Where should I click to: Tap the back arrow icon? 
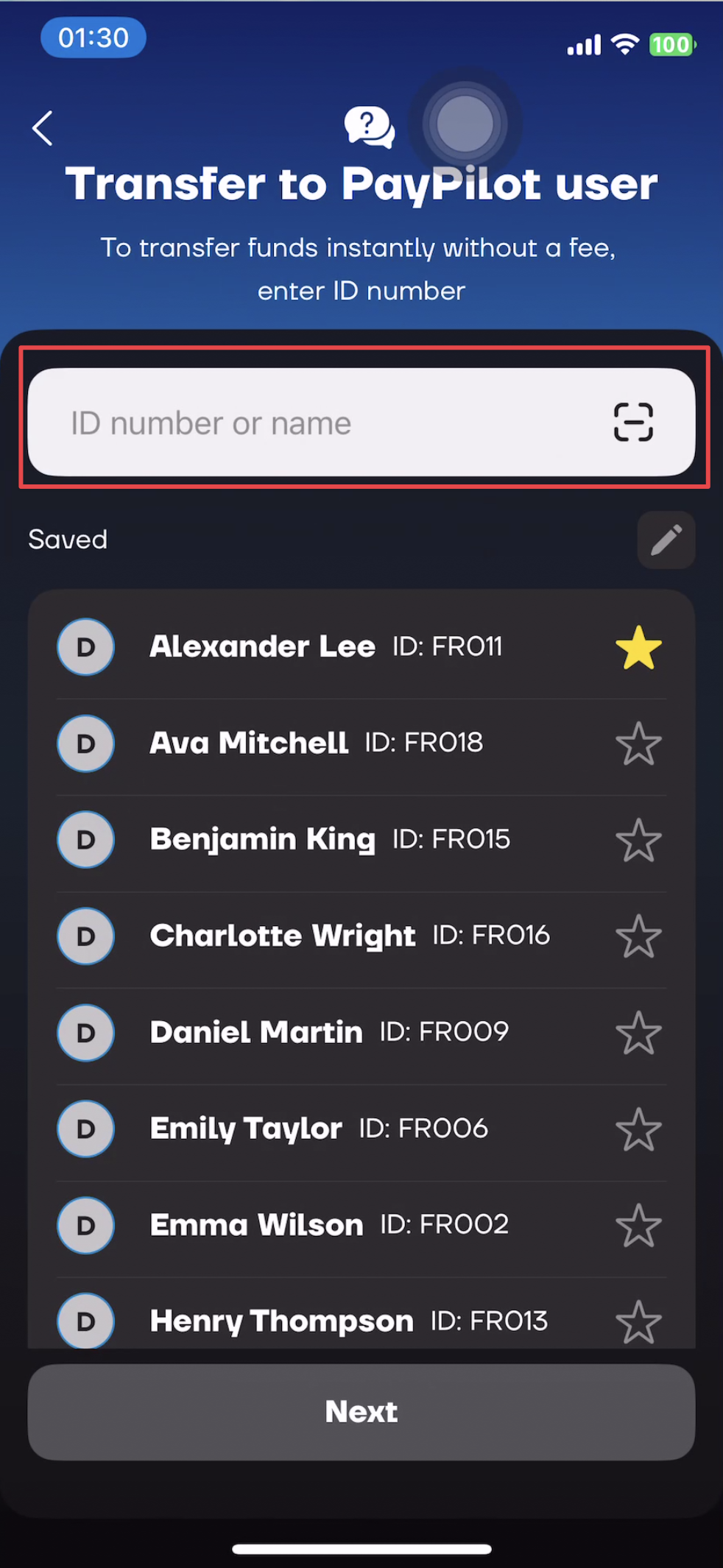(43, 128)
